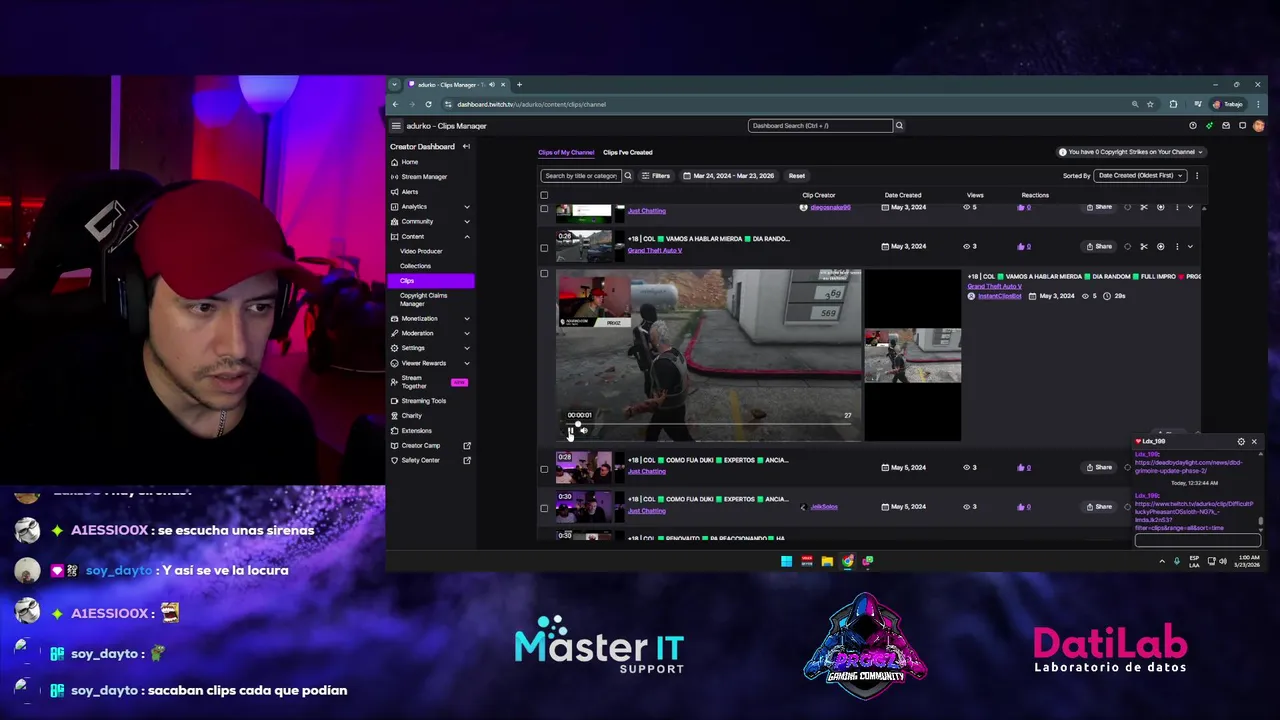1280x720 pixels.
Task: Click the Dashboard Search magnifier icon
Action: point(899,126)
